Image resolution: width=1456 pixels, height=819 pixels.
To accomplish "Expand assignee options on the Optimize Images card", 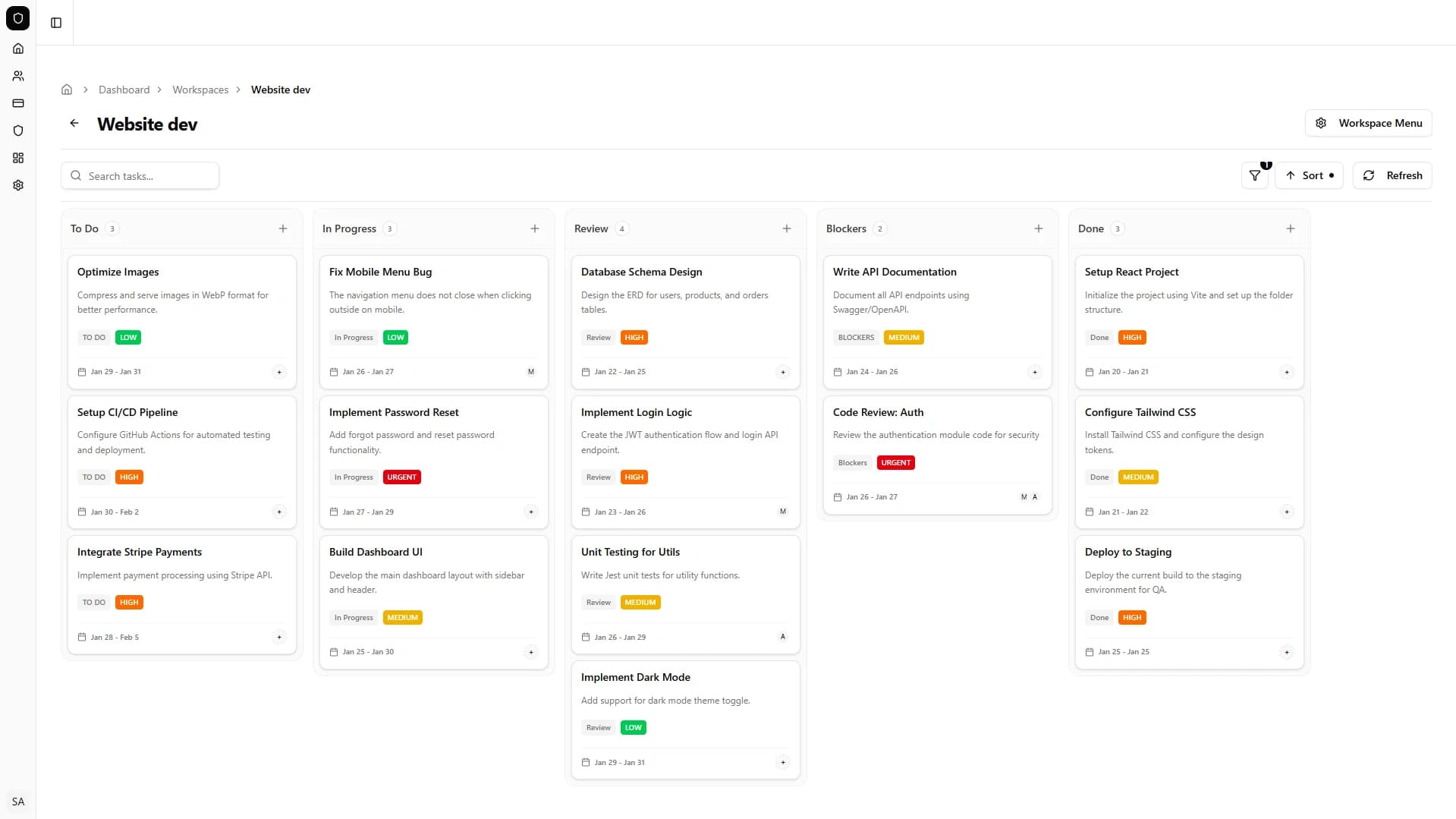I will click(280, 372).
